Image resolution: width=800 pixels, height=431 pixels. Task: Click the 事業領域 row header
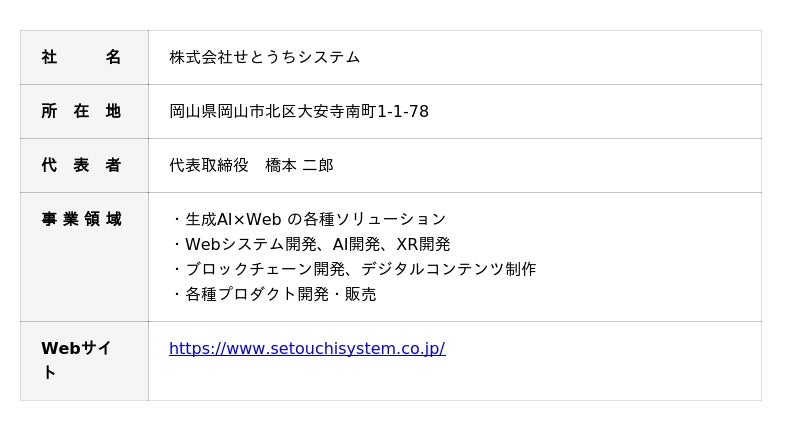pos(81,220)
